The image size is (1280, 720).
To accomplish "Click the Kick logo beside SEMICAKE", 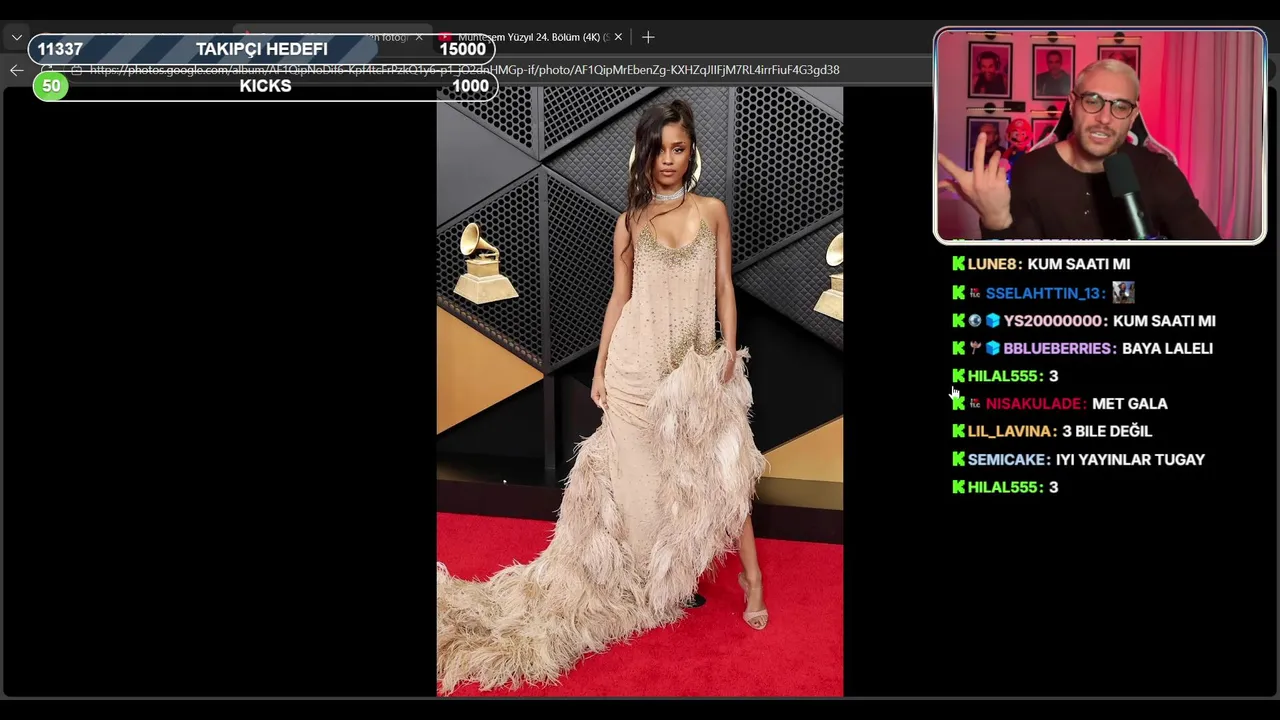I will coord(959,459).
